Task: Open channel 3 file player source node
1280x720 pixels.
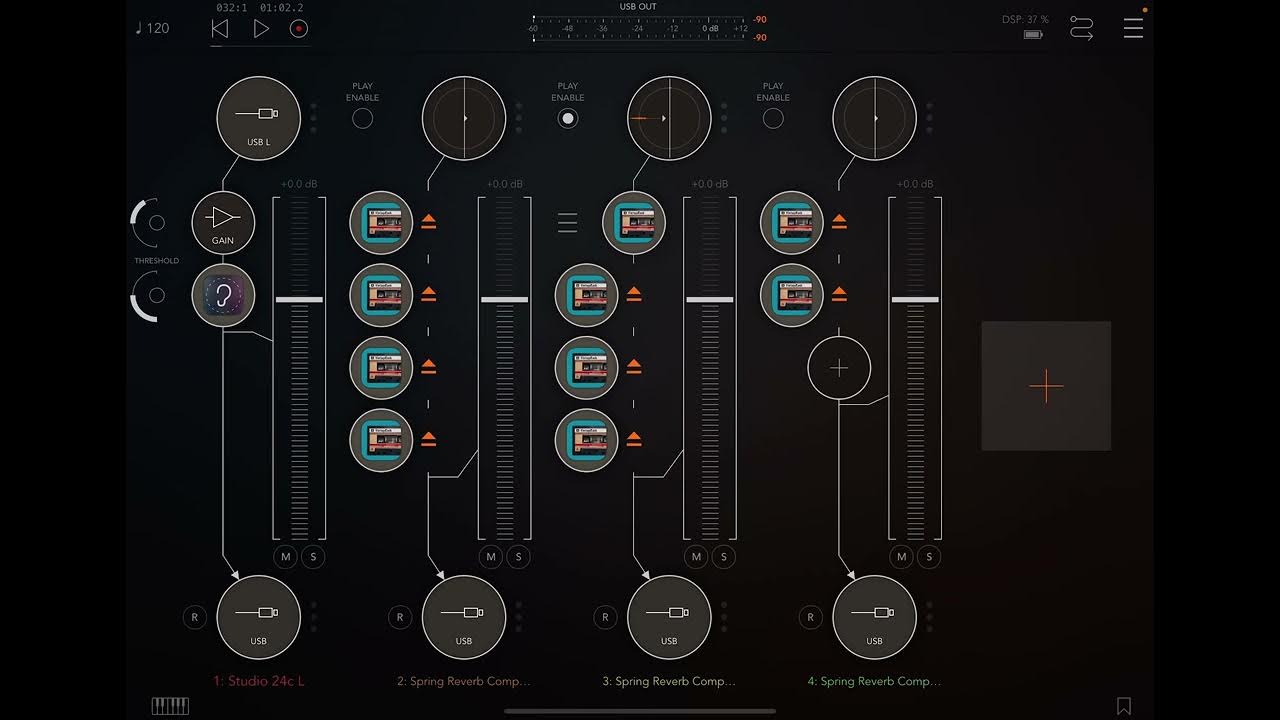Action: tap(669, 118)
